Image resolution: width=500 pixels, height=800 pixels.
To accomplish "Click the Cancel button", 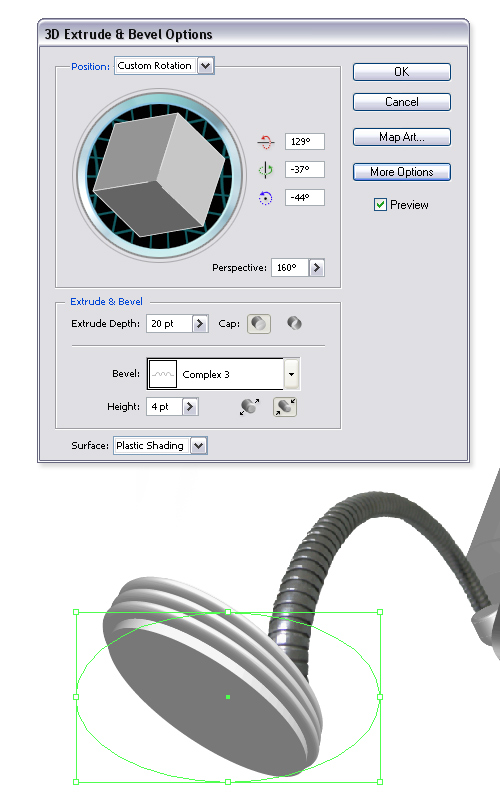I will (402, 102).
